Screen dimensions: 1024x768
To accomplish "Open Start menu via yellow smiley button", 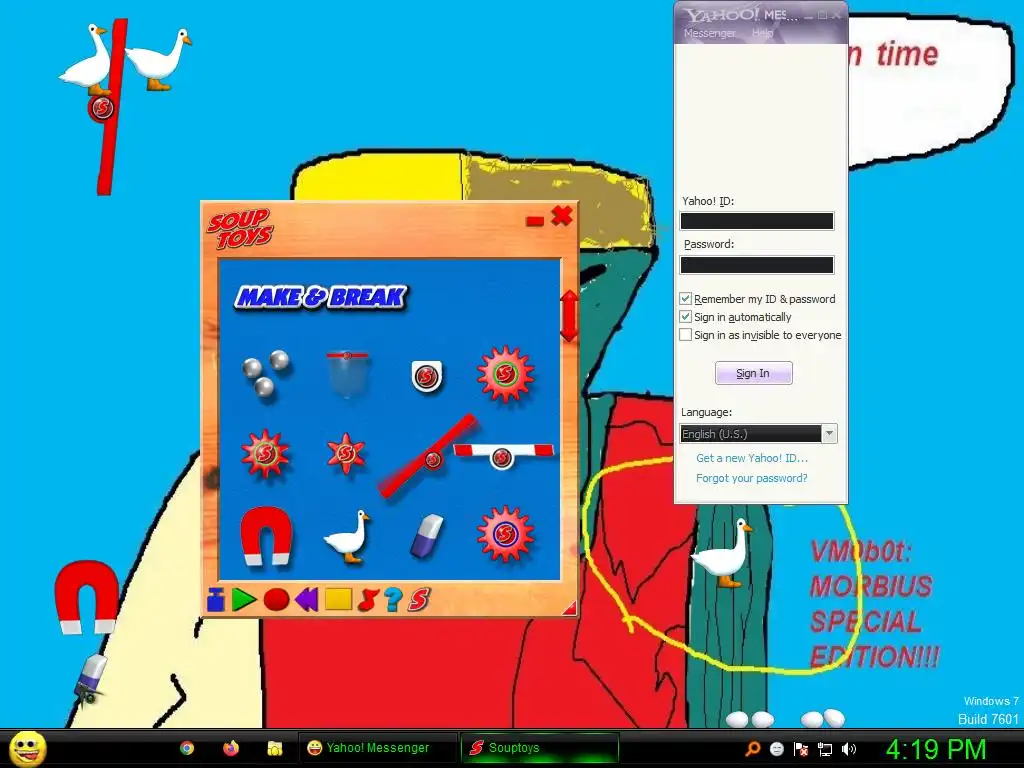I will (x=28, y=748).
